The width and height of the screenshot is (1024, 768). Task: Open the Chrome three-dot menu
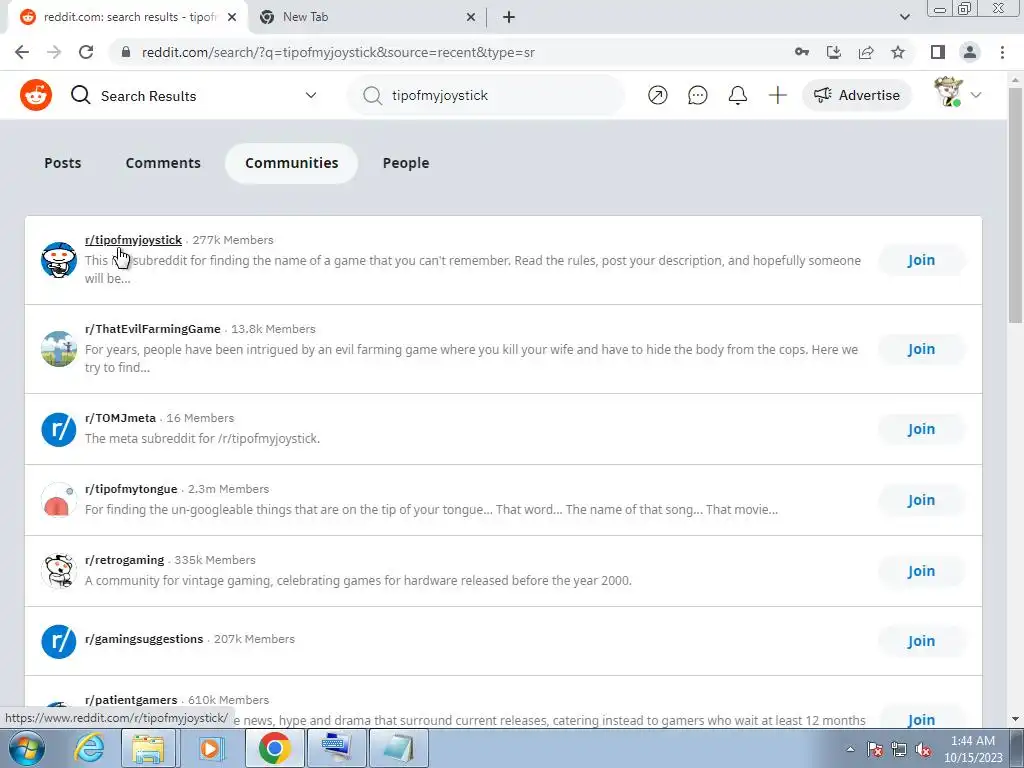(1002, 52)
